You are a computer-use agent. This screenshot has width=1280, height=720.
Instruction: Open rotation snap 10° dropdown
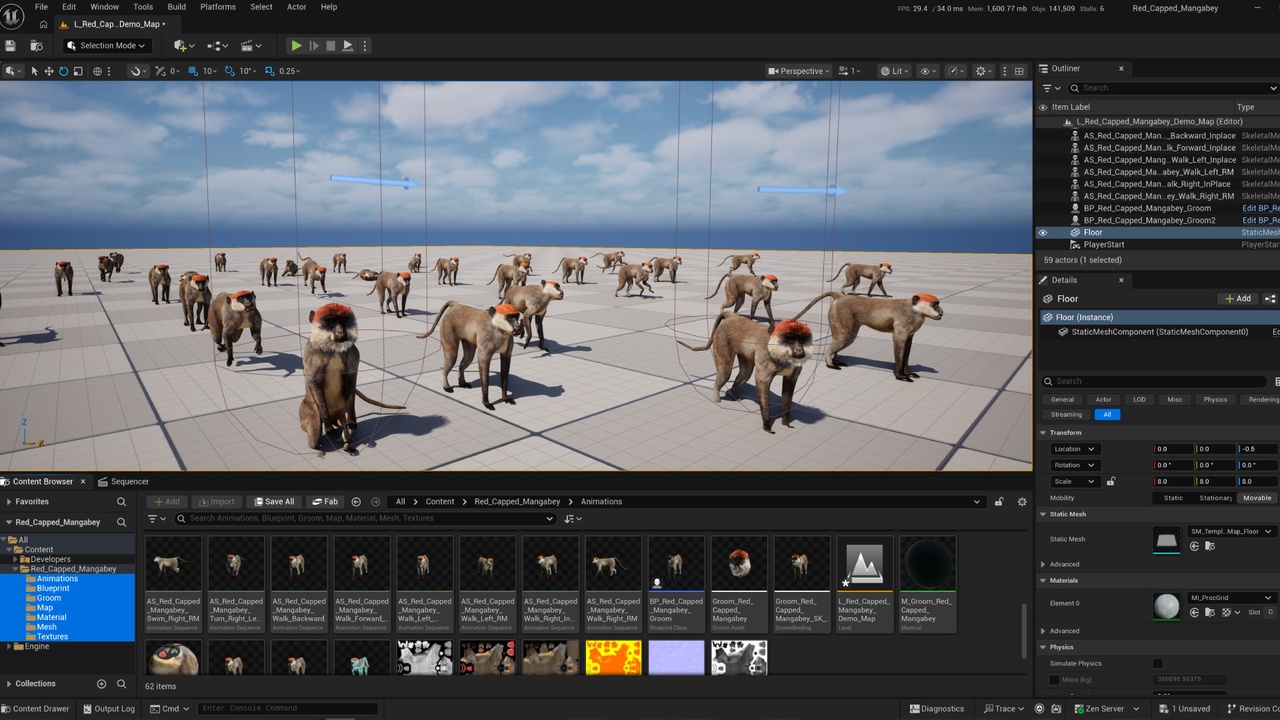coord(248,71)
